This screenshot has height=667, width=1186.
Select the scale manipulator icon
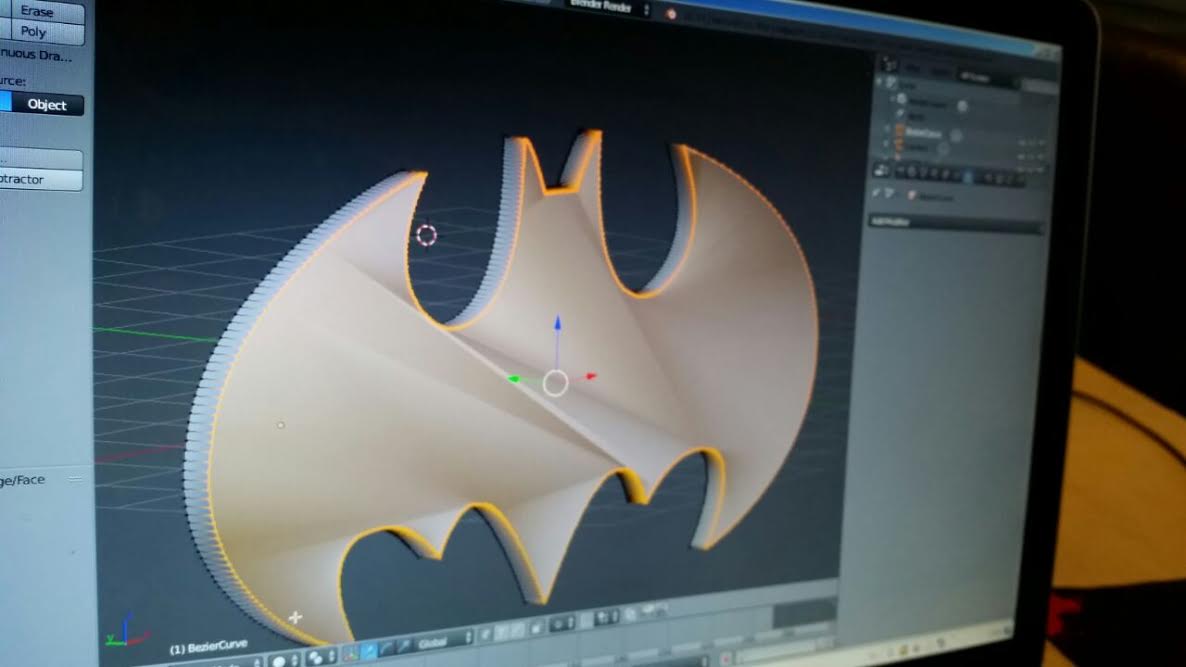pyautogui.click(x=403, y=645)
